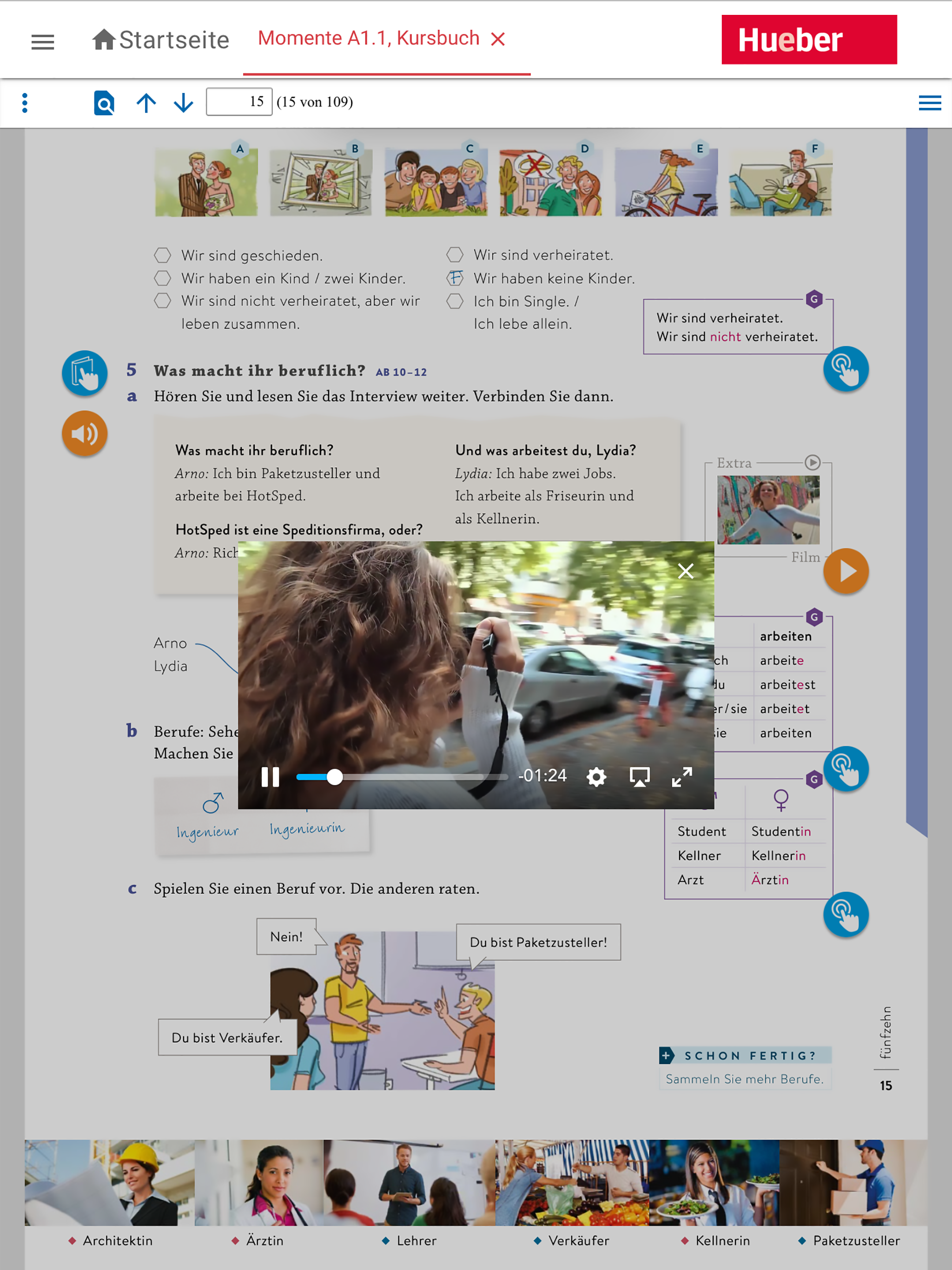Pause the video playback
Viewport: 952px width, 1270px height.
pos(271,777)
